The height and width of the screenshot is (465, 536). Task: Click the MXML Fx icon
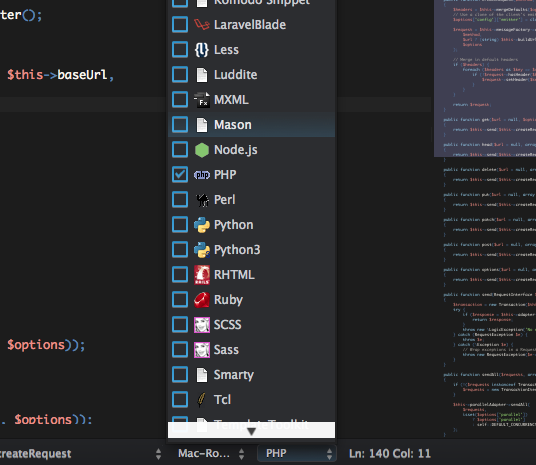pyautogui.click(x=202, y=99)
